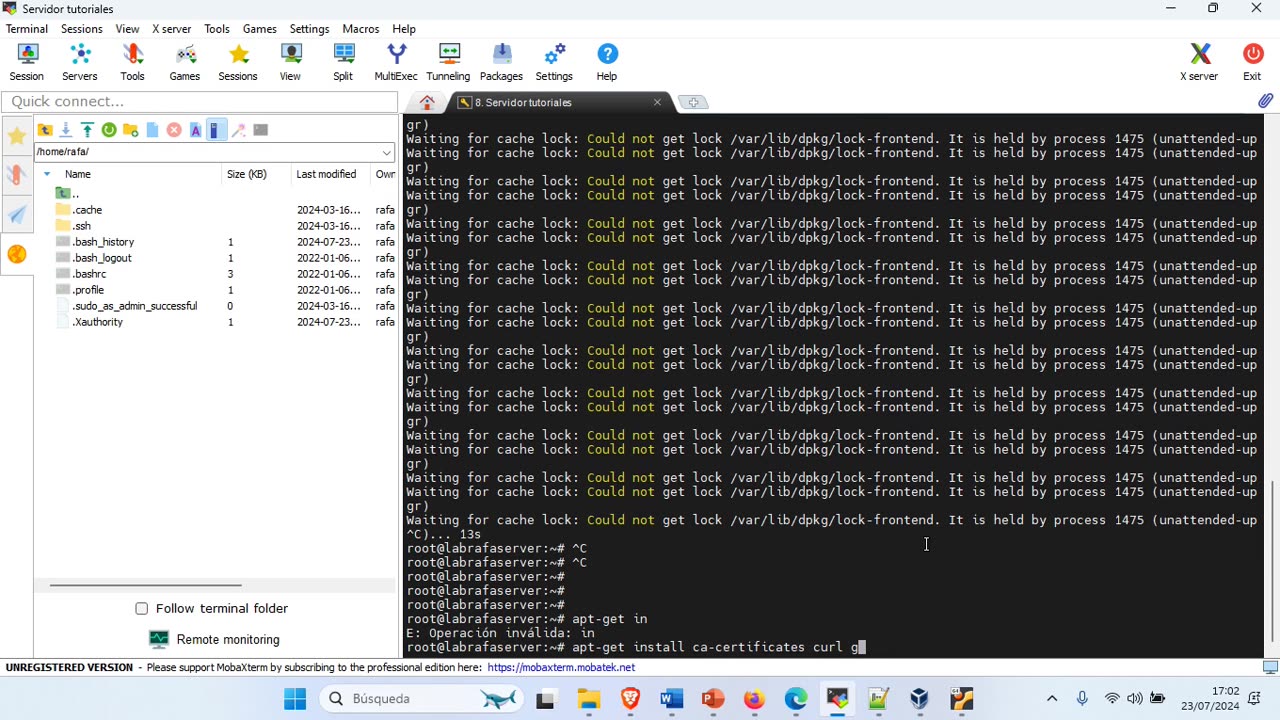Screen dimensions: 1280x720
Task: Open the Tools menu
Action: point(217,29)
